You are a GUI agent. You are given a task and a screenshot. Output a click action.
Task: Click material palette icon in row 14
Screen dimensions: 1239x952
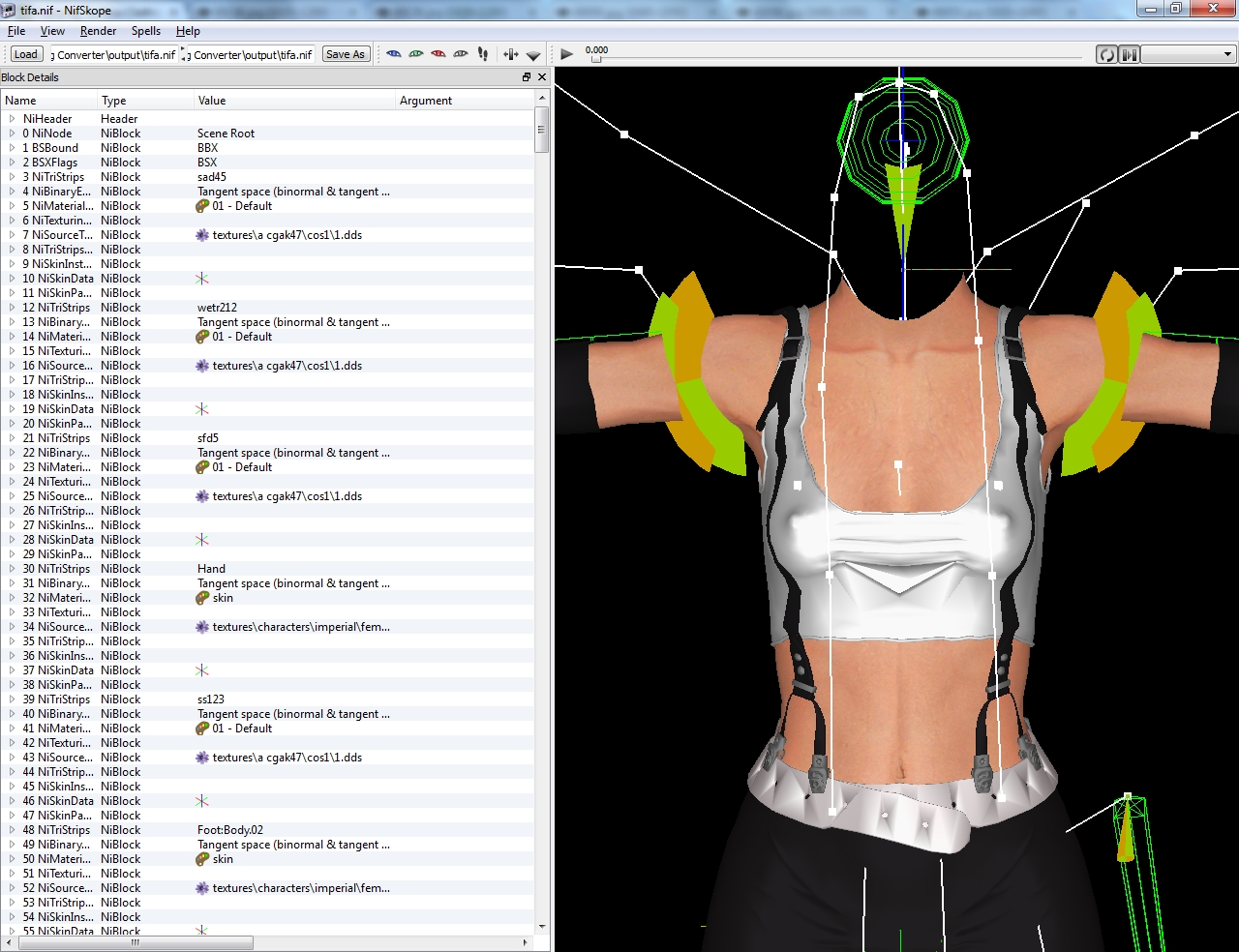pyautogui.click(x=202, y=337)
